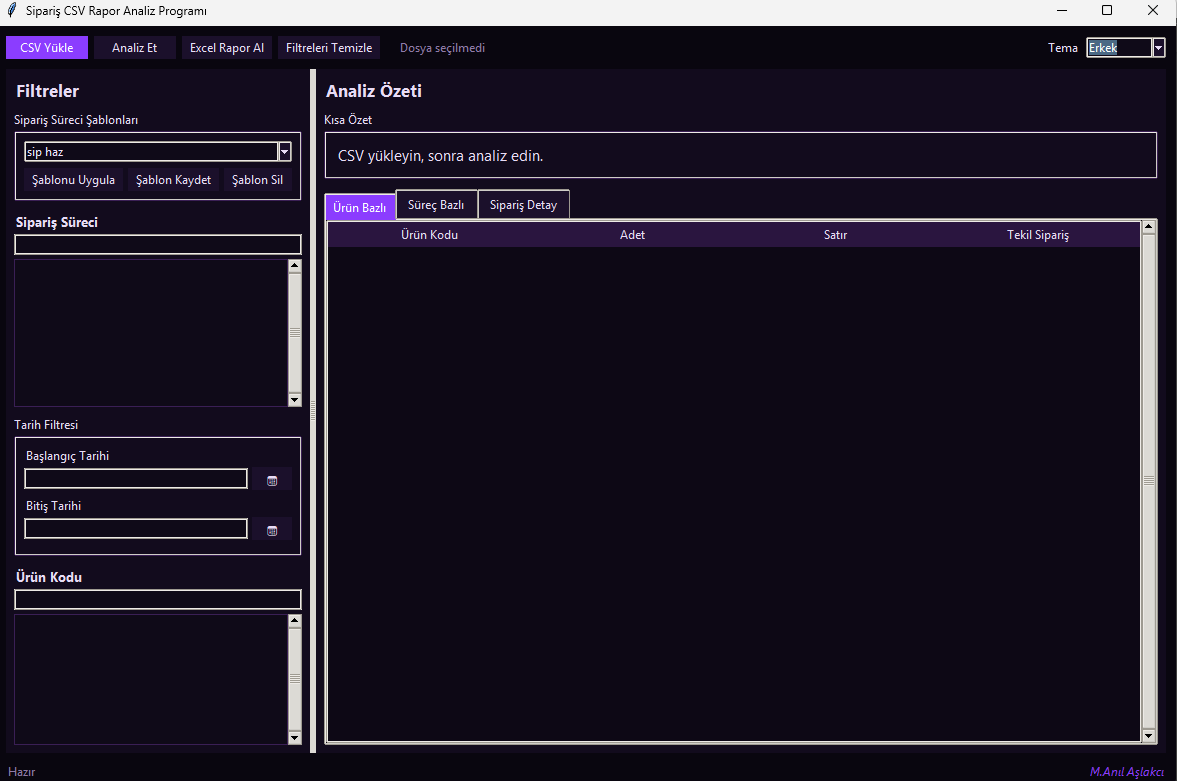Maximize the application window
The width and height of the screenshot is (1177, 781).
tap(1106, 11)
